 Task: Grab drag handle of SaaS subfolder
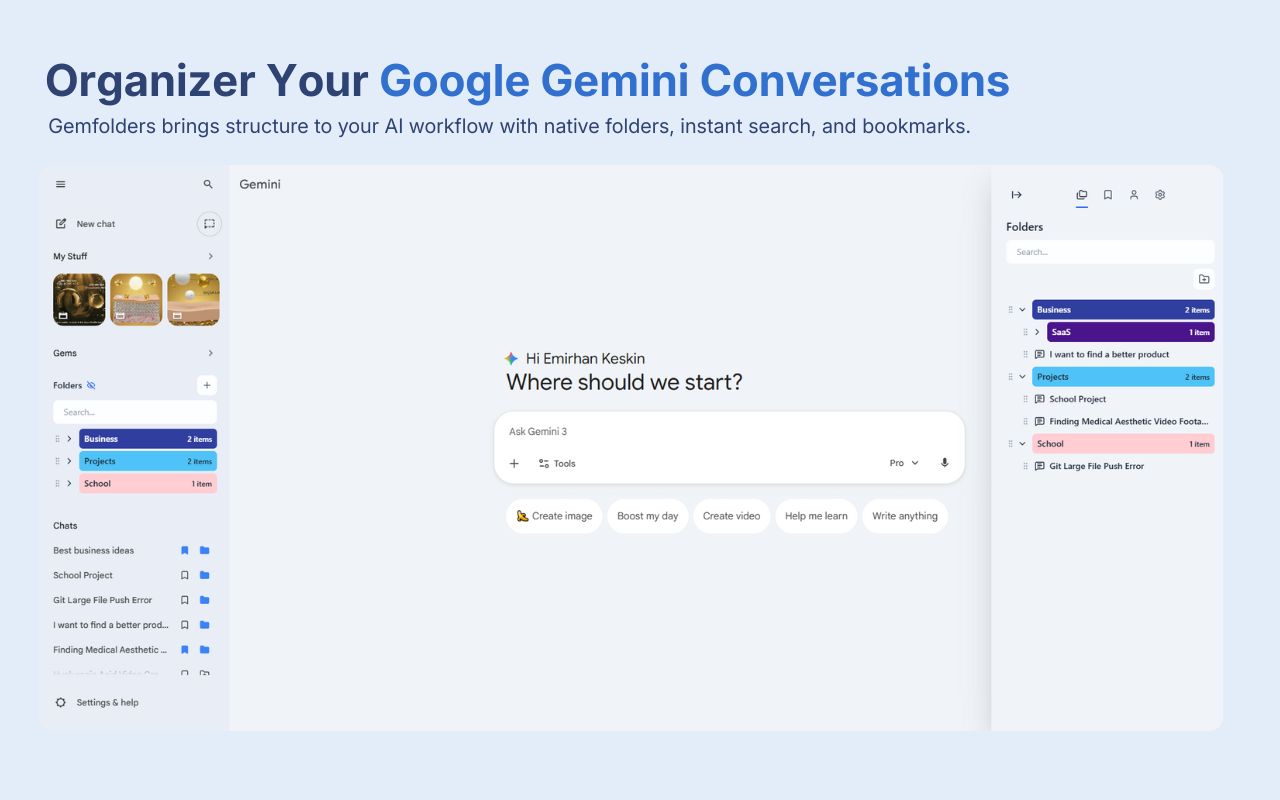(1025, 332)
